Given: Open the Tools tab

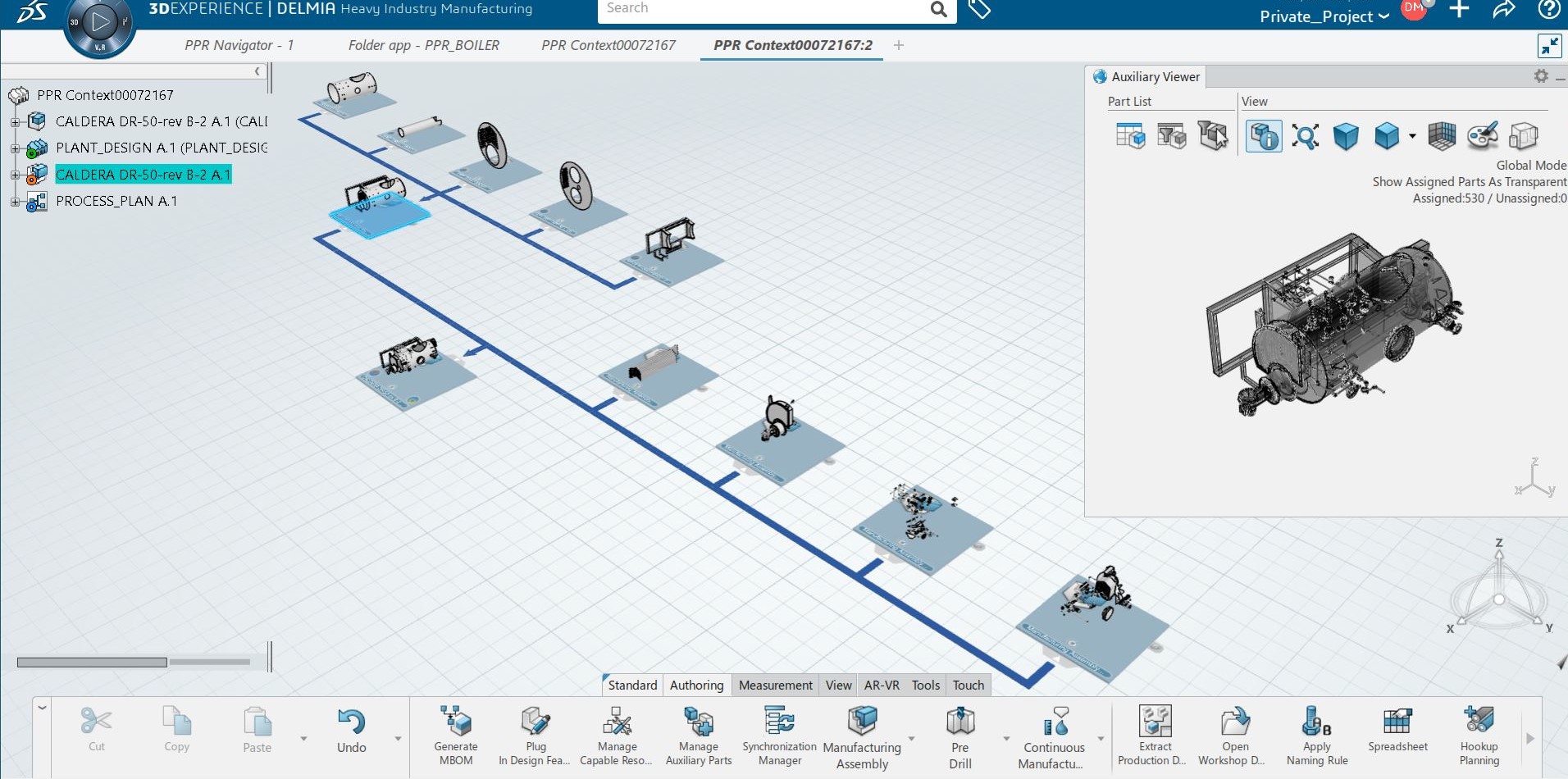Looking at the screenshot, I should click(x=926, y=685).
